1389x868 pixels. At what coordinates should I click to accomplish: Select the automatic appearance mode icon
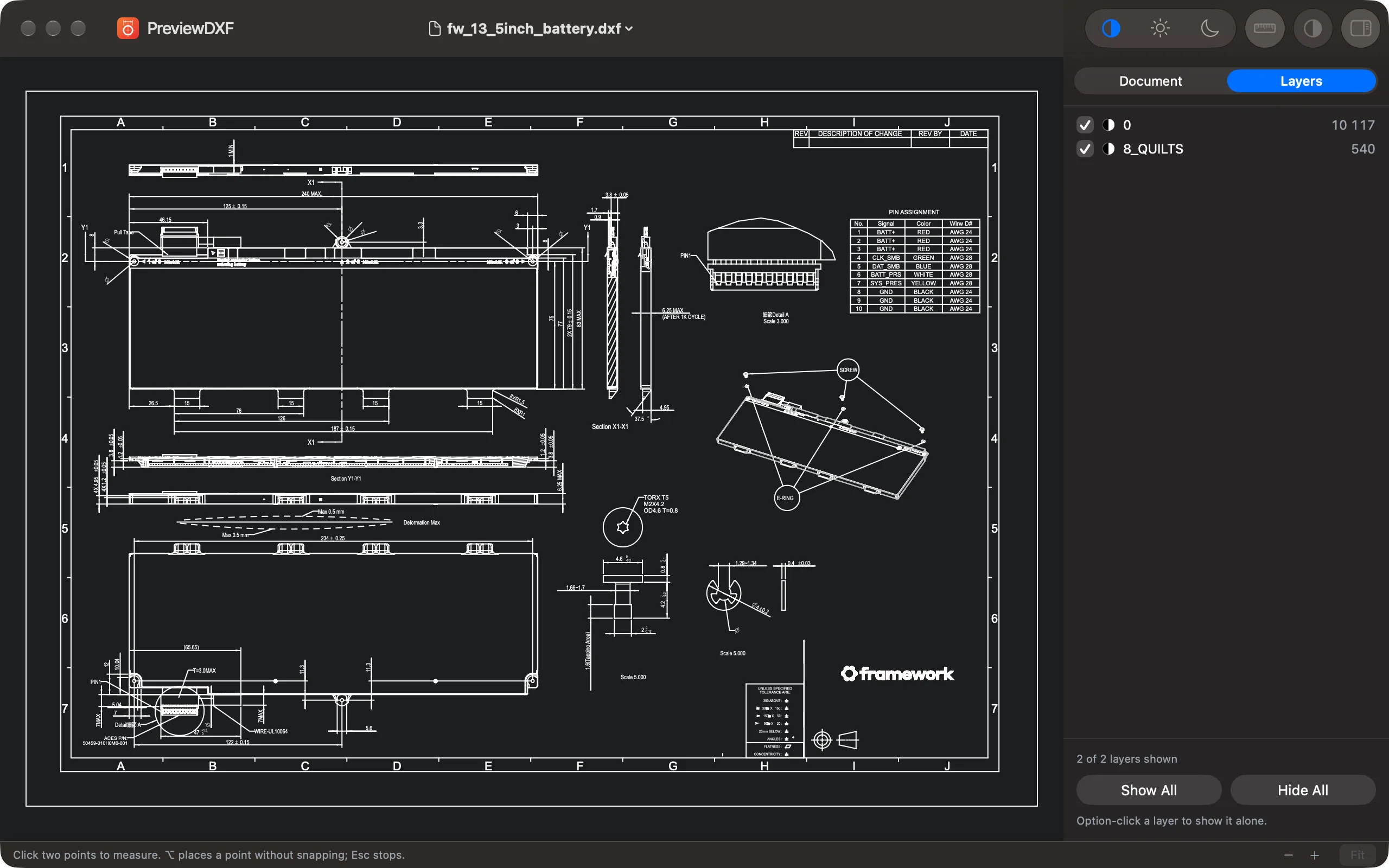point(1111,28)
